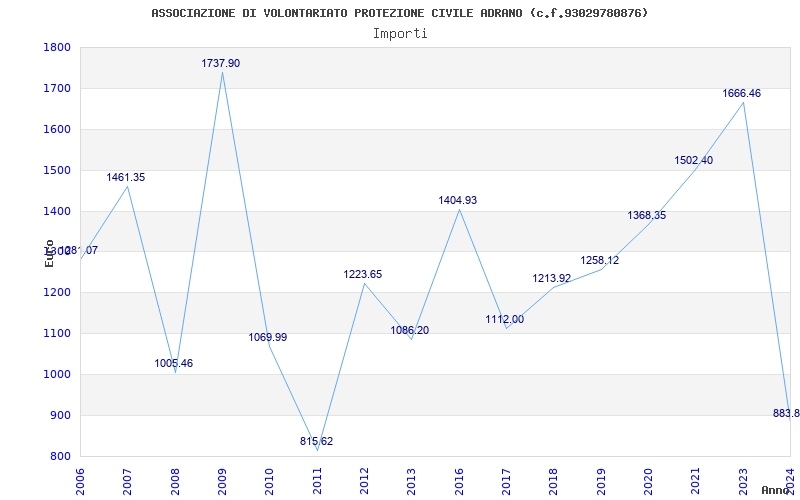Select the 1258.12 data label
Image resolution: width=800 pixels, height=500 pixels.
click(599, 260)
